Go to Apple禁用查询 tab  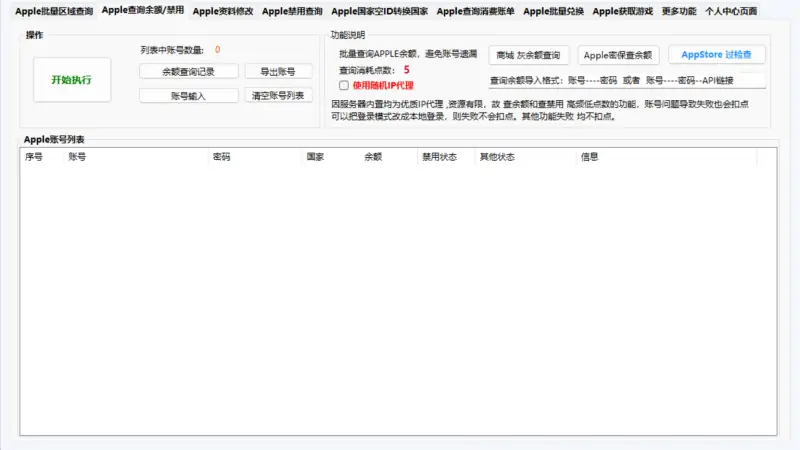(292, 11)
